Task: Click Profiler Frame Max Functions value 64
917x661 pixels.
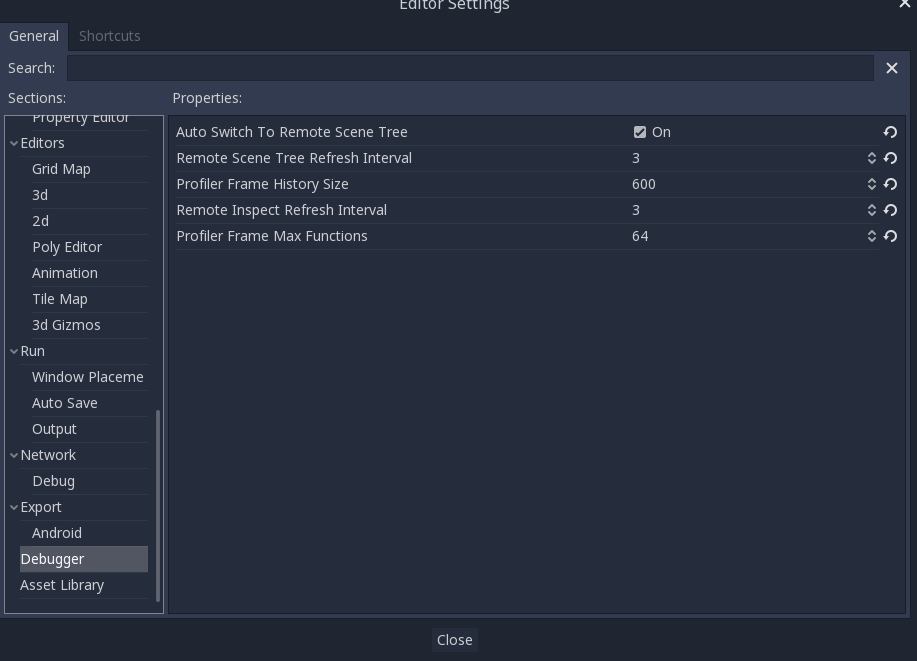Action: pyautogui.click(x=640, y=236)
